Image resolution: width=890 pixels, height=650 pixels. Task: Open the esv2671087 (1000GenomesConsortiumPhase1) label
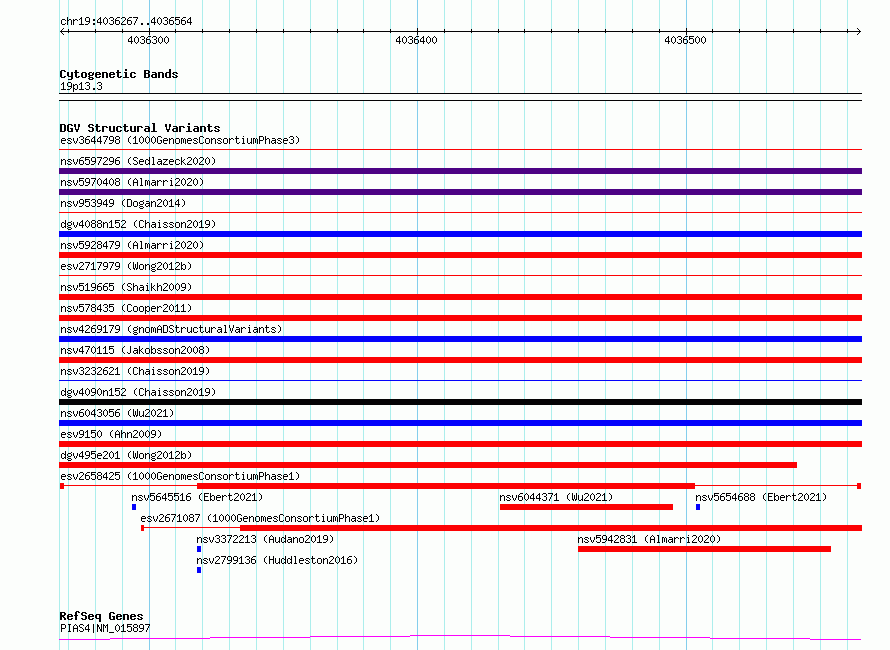pos(260,518)
